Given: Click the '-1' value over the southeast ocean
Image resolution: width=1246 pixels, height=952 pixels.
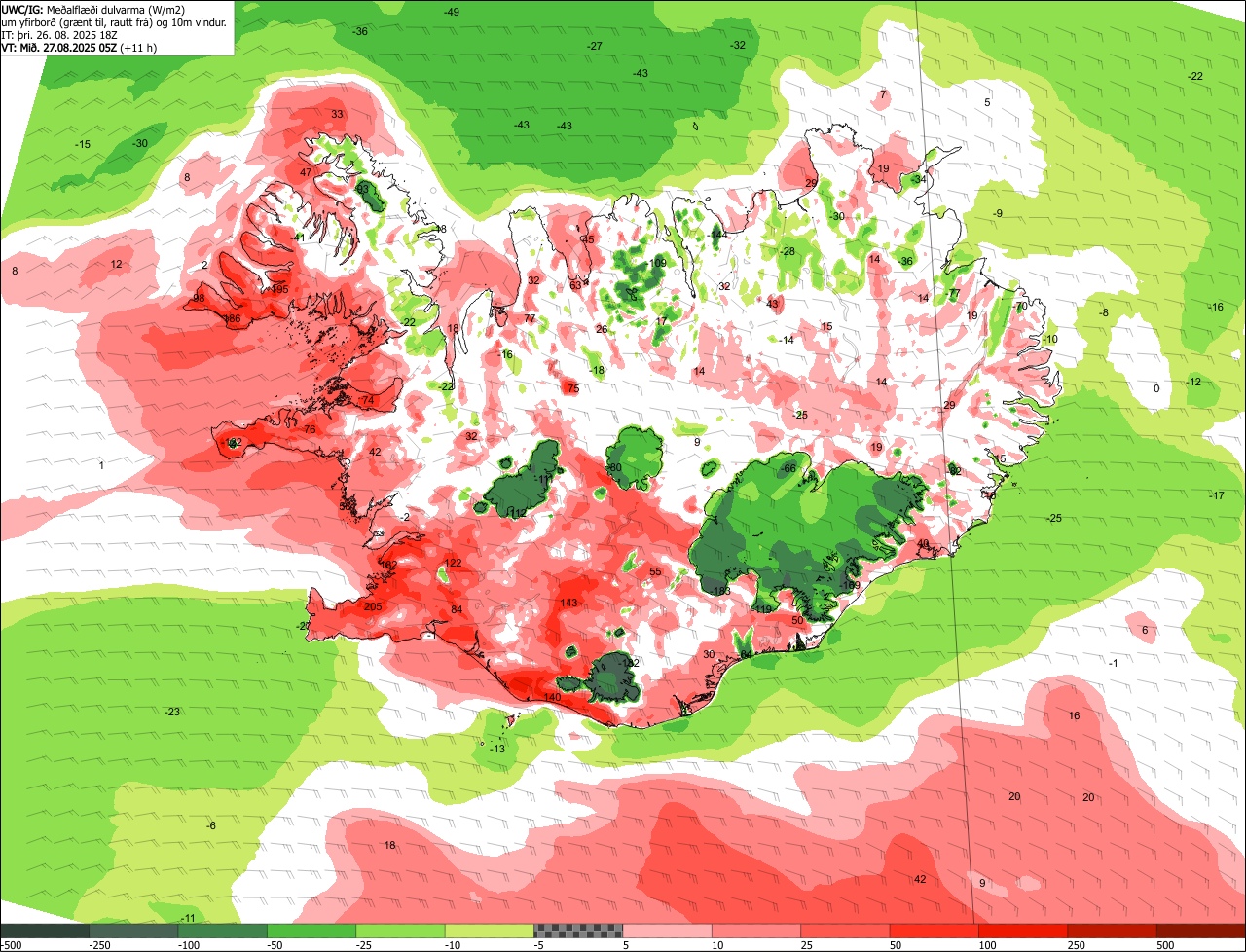Looking at the screenshot, I should (1114, 663).
